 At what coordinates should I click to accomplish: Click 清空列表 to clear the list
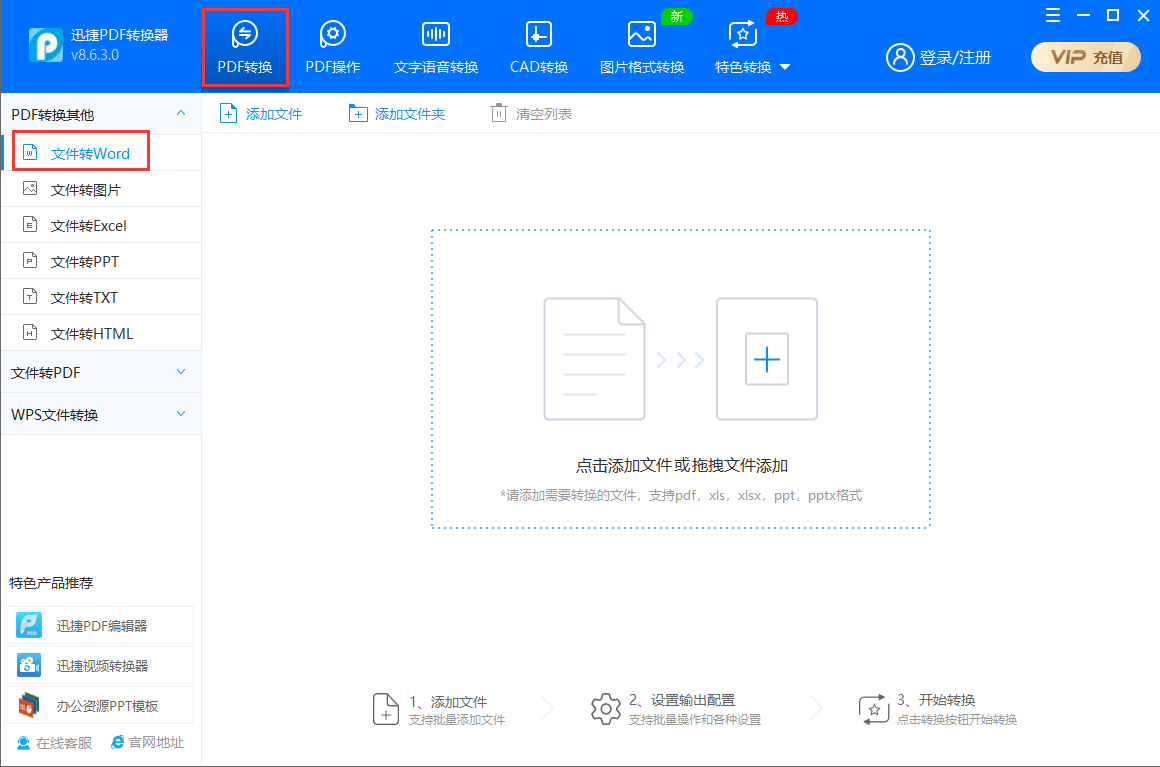point(531,114)
